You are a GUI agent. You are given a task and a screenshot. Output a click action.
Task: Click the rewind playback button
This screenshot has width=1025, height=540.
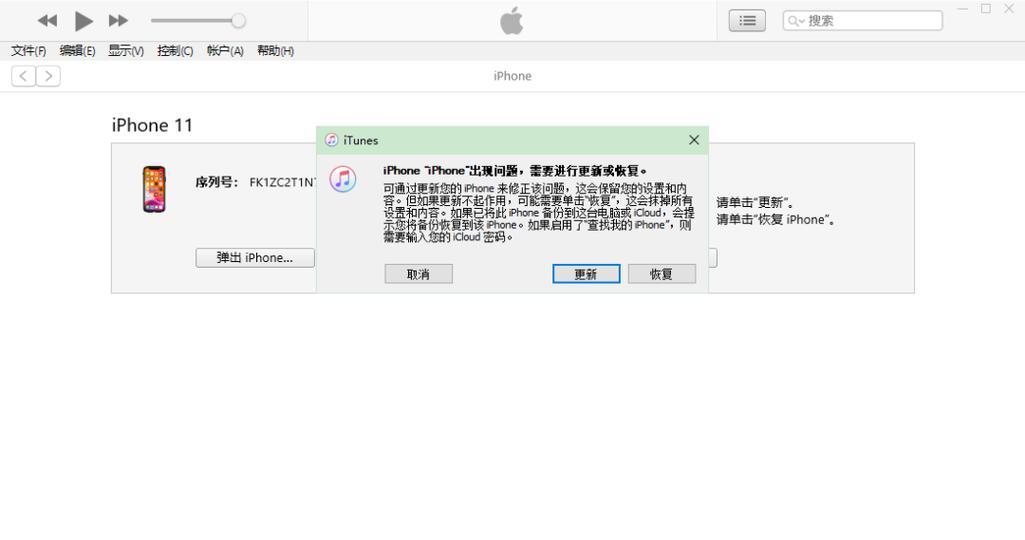tap(47, 21)
